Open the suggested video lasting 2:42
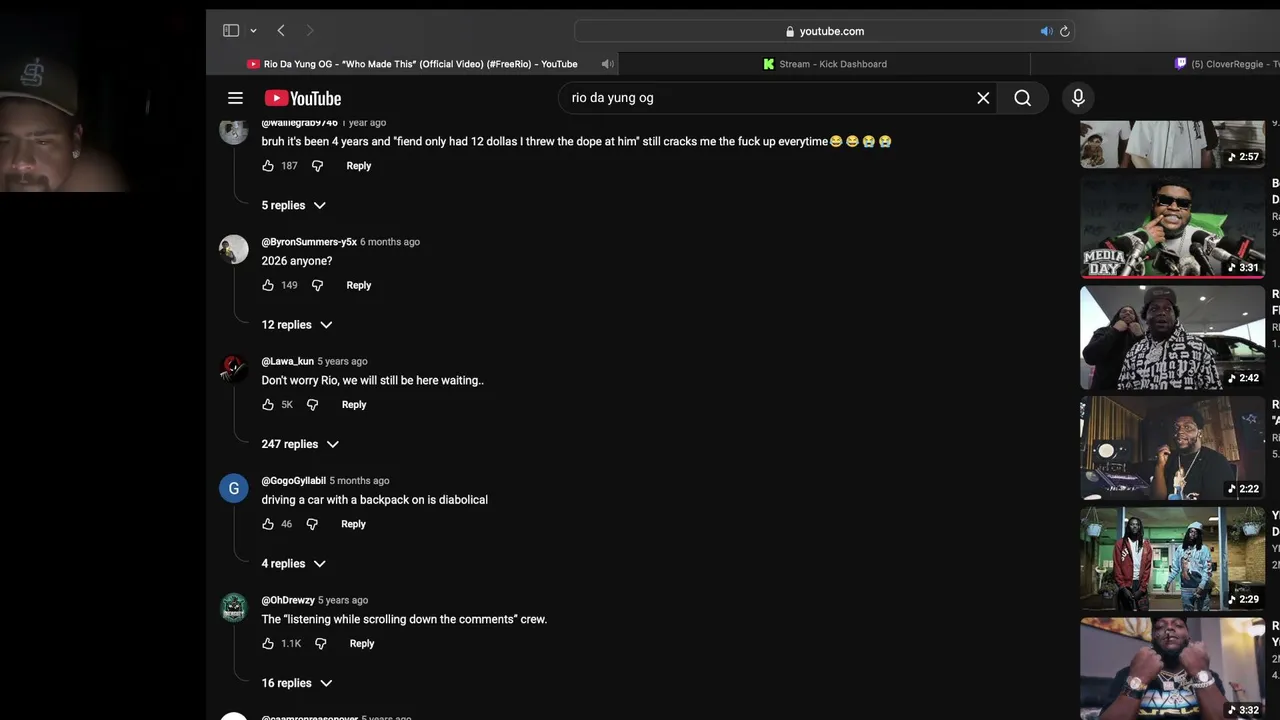This screenshot has width=1280, height=720. click(1172, 338)
